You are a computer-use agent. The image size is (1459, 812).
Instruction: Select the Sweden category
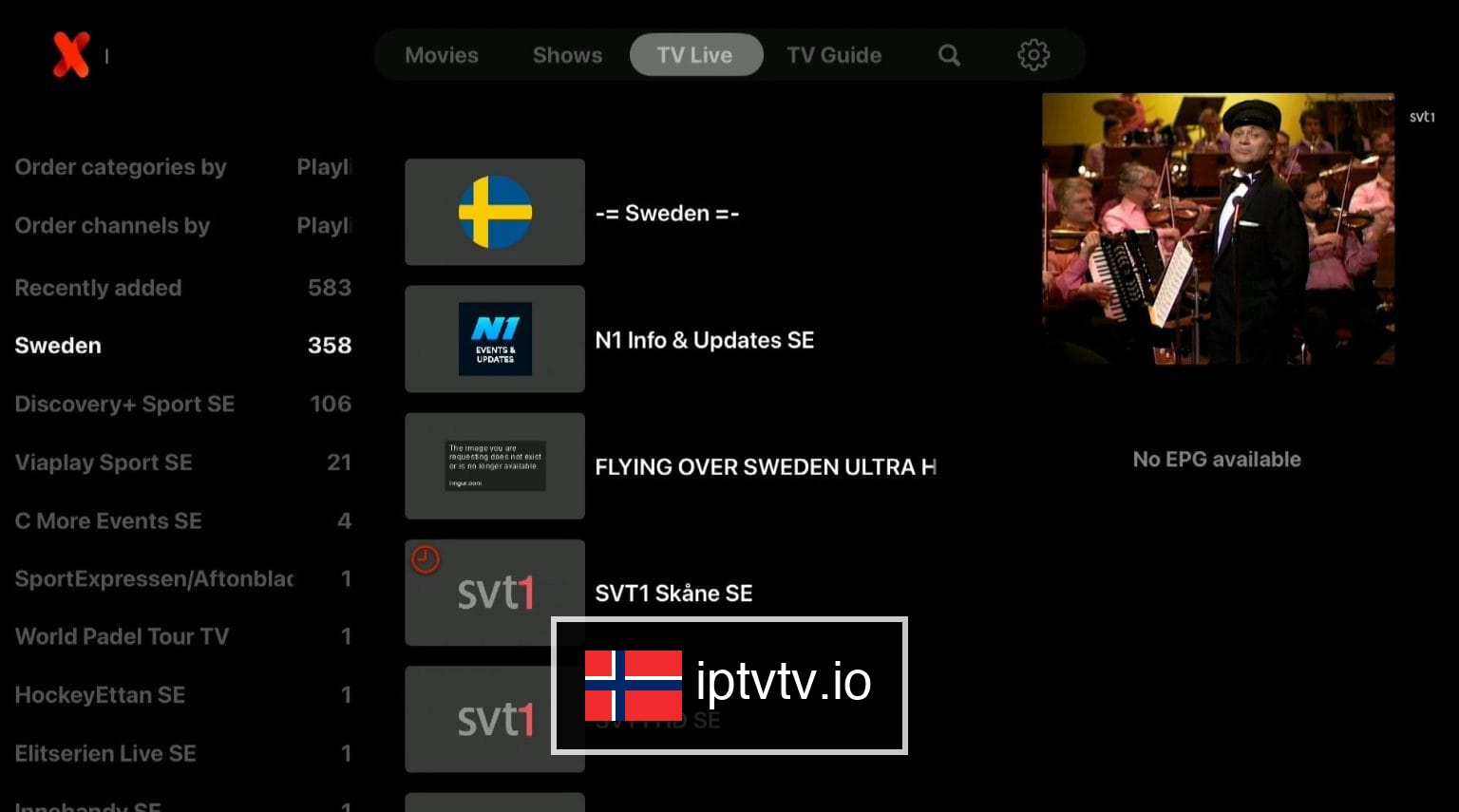point(183,346)
